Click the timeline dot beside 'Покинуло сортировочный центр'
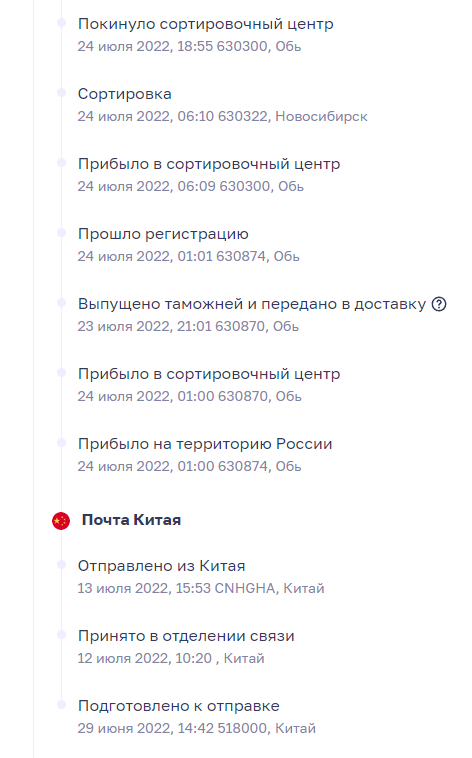Image resolution: width=472 pixels, height=758 pixels. (61, 22)
